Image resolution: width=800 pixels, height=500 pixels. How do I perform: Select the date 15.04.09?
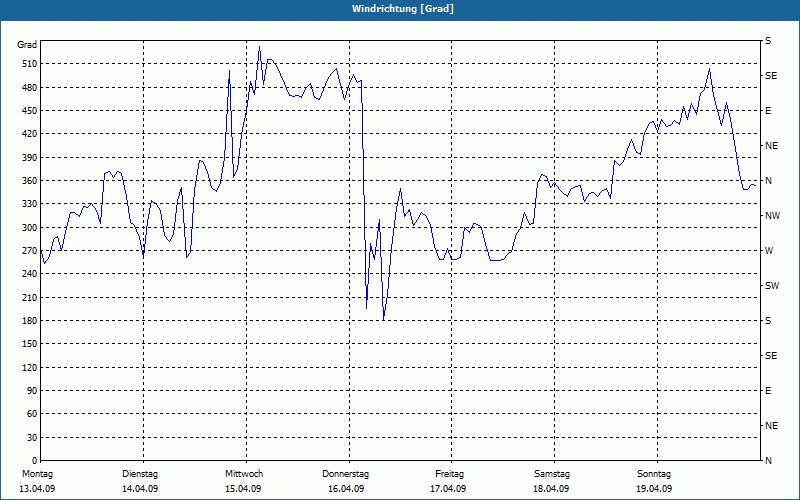[x=243, y=489]
